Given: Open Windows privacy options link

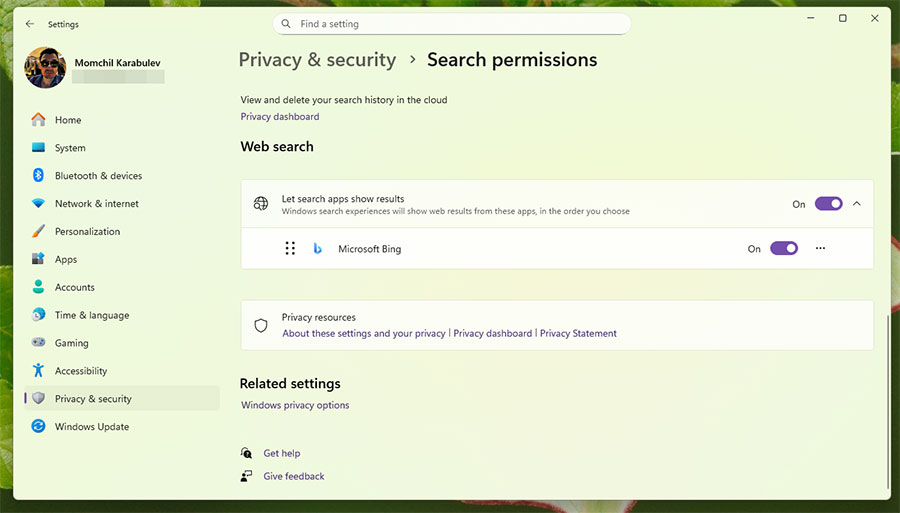Looking at the screenshot, I should click(295, 406).
